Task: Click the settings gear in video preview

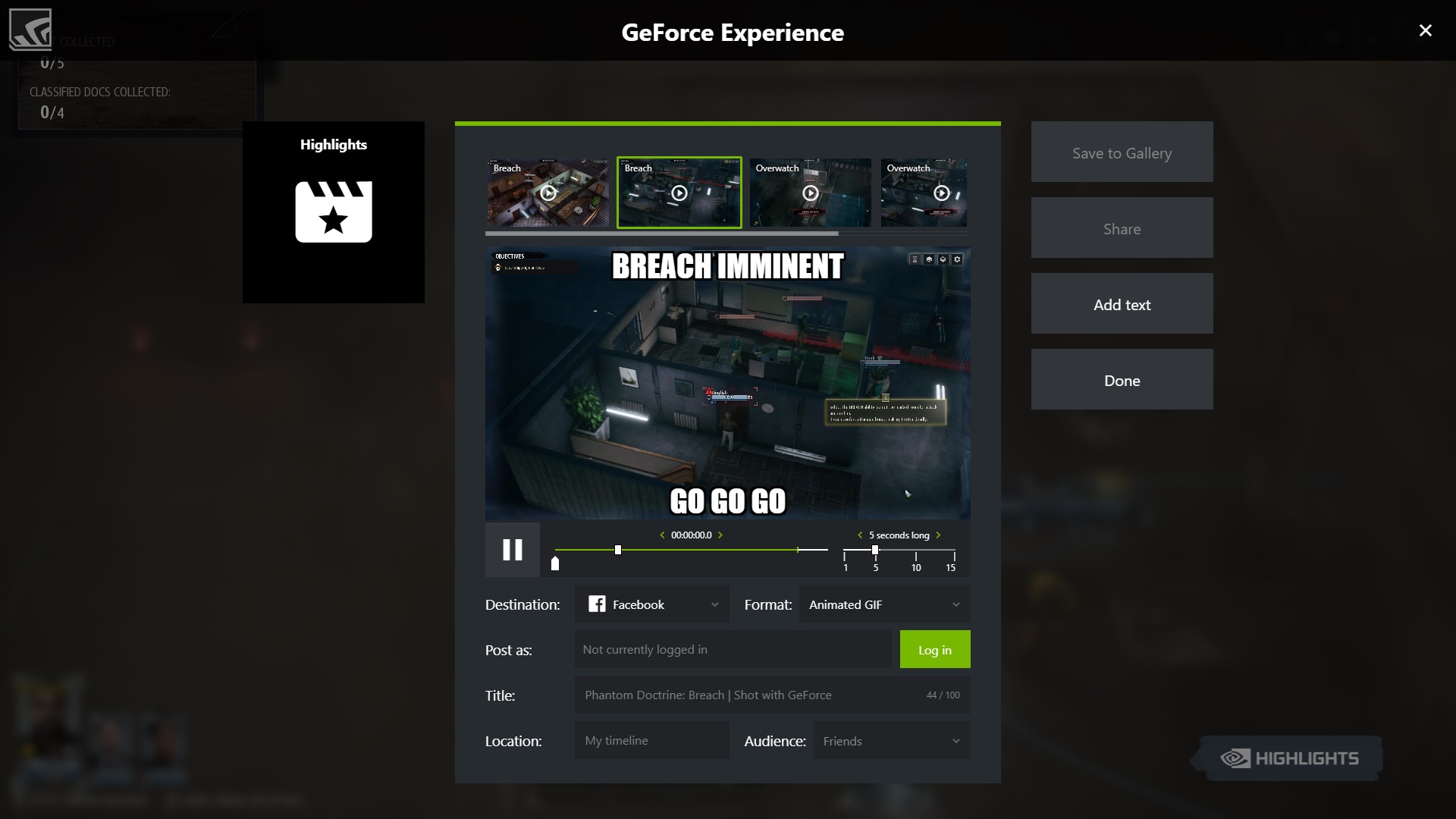Action: tap(958, 259)
